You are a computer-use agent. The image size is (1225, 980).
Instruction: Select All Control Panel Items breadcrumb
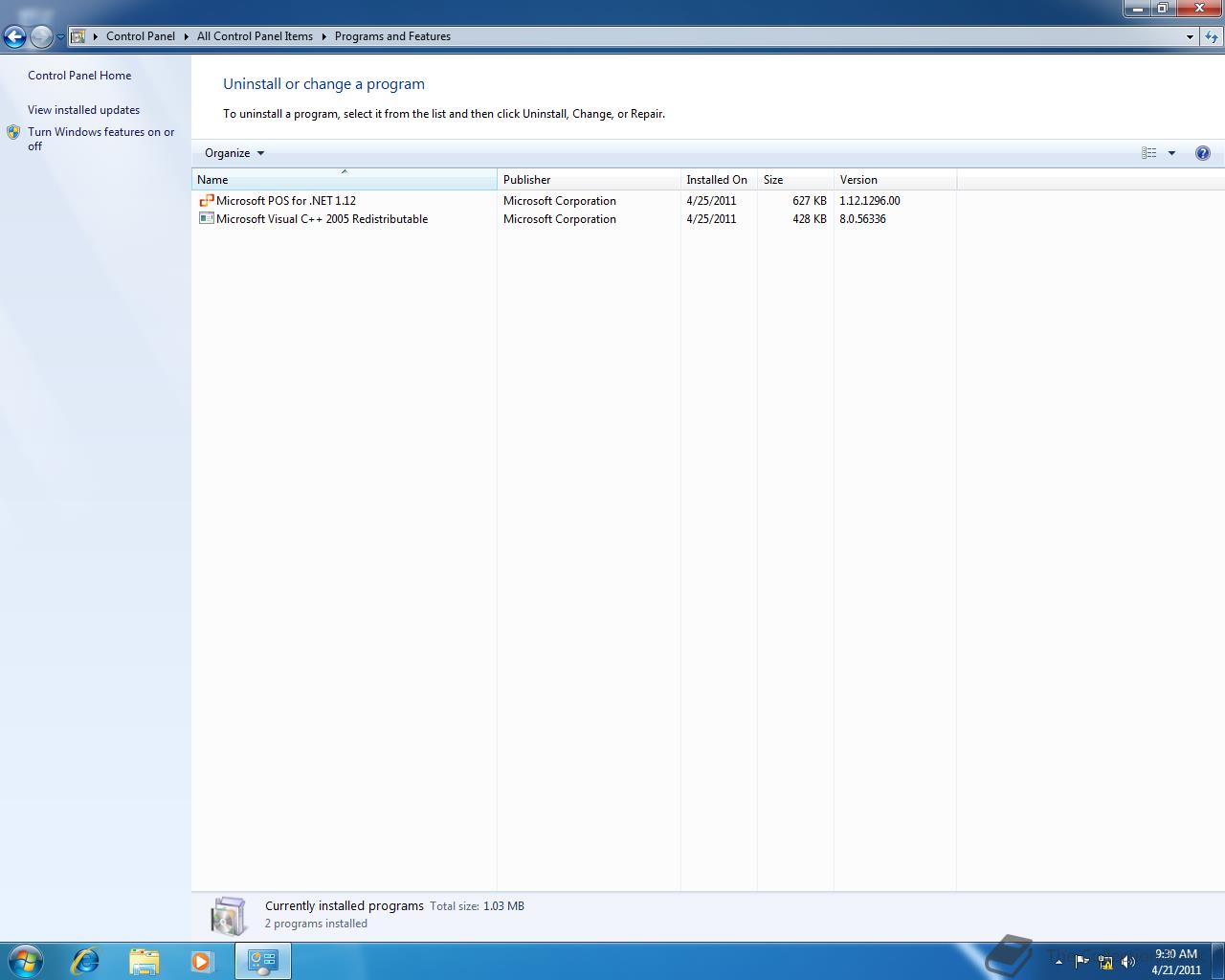[255, 36]
